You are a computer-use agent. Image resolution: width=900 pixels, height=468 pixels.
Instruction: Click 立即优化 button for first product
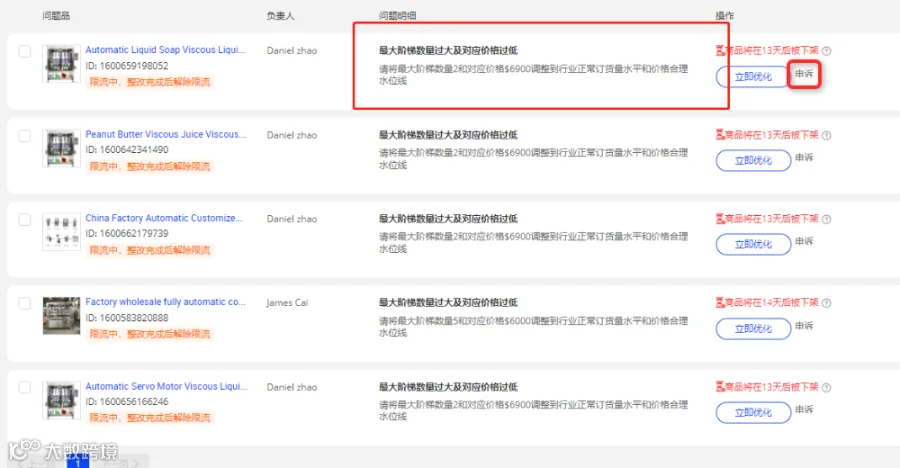[x=753, y=77]
